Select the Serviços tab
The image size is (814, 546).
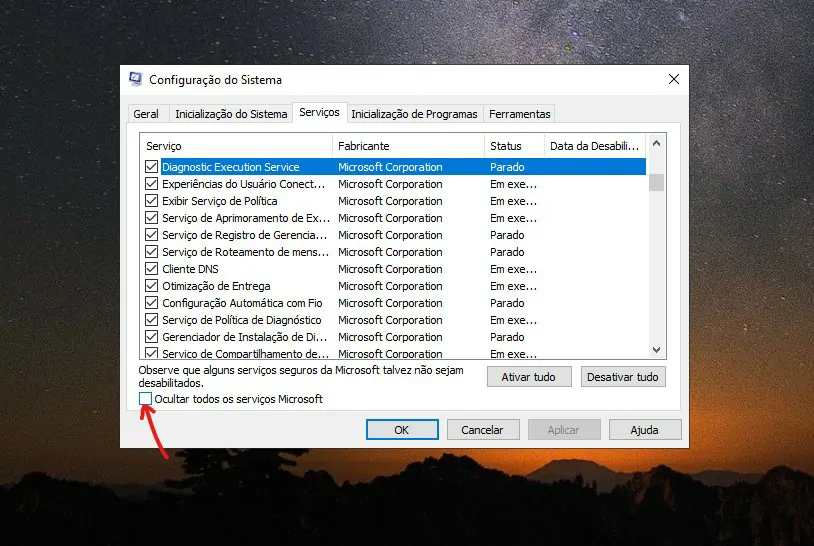[x=319, y=112]
